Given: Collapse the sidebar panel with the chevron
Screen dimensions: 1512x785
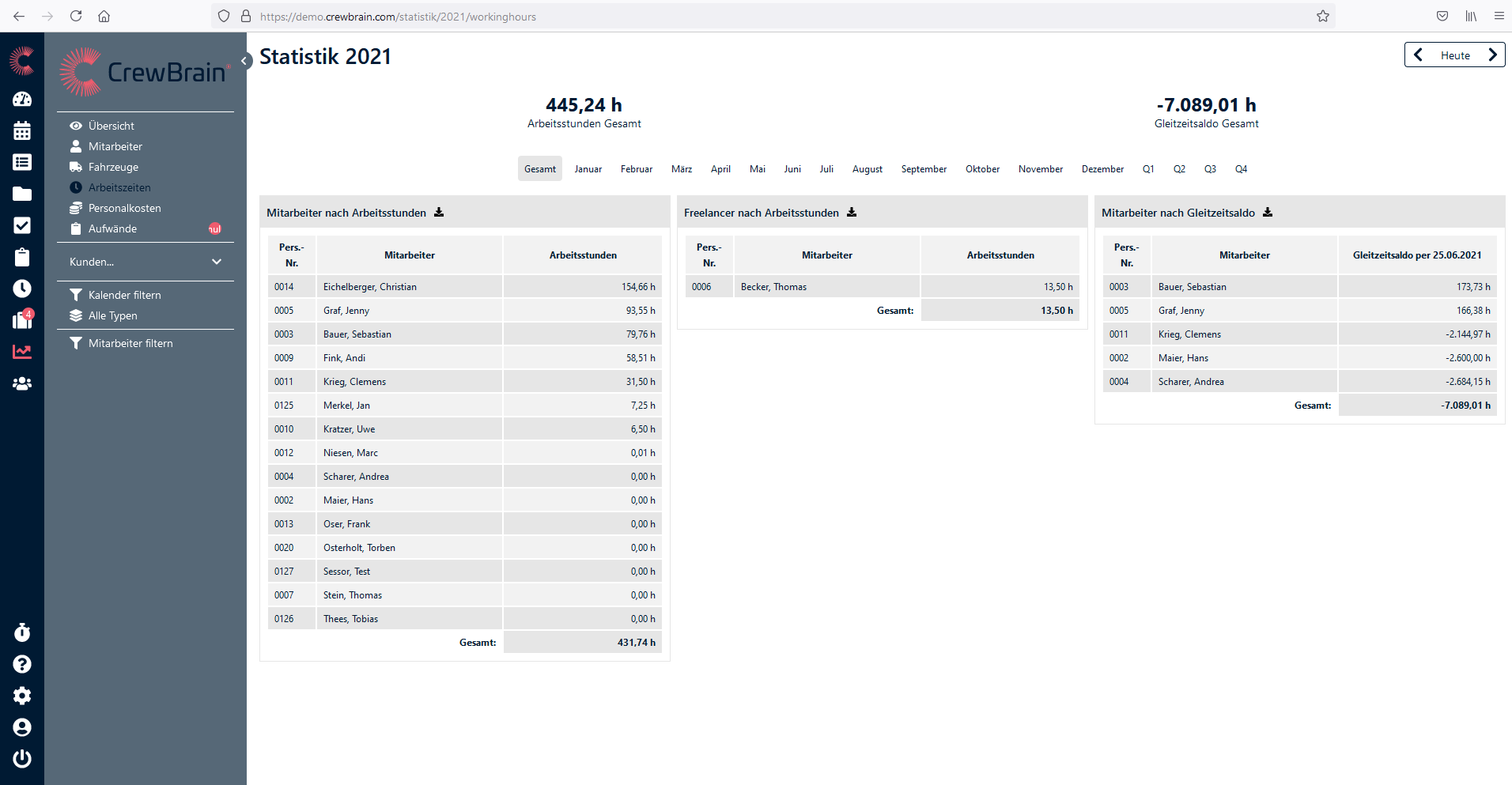Looking at the screenshot, I should point(244,61).
